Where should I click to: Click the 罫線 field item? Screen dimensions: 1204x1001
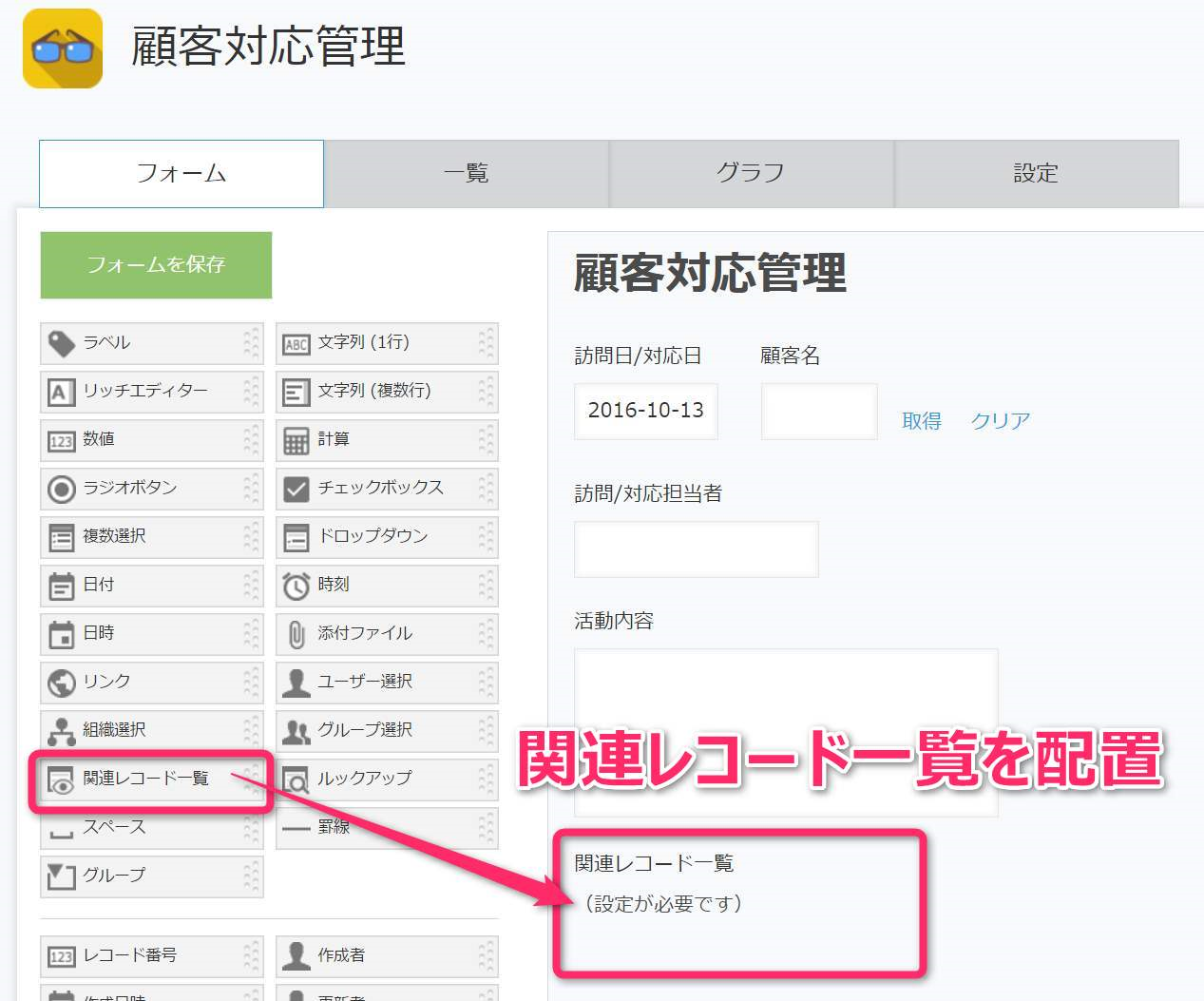[387, 828]
